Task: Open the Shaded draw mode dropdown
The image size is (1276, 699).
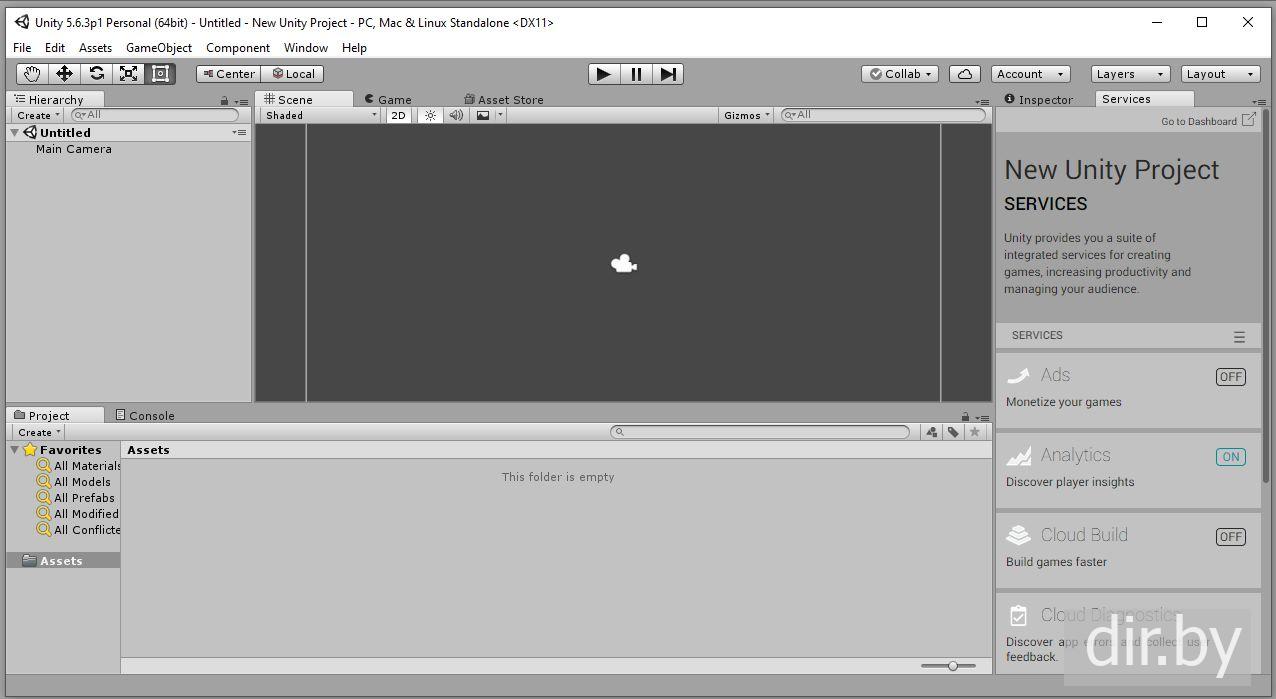Action: (321, 115)
